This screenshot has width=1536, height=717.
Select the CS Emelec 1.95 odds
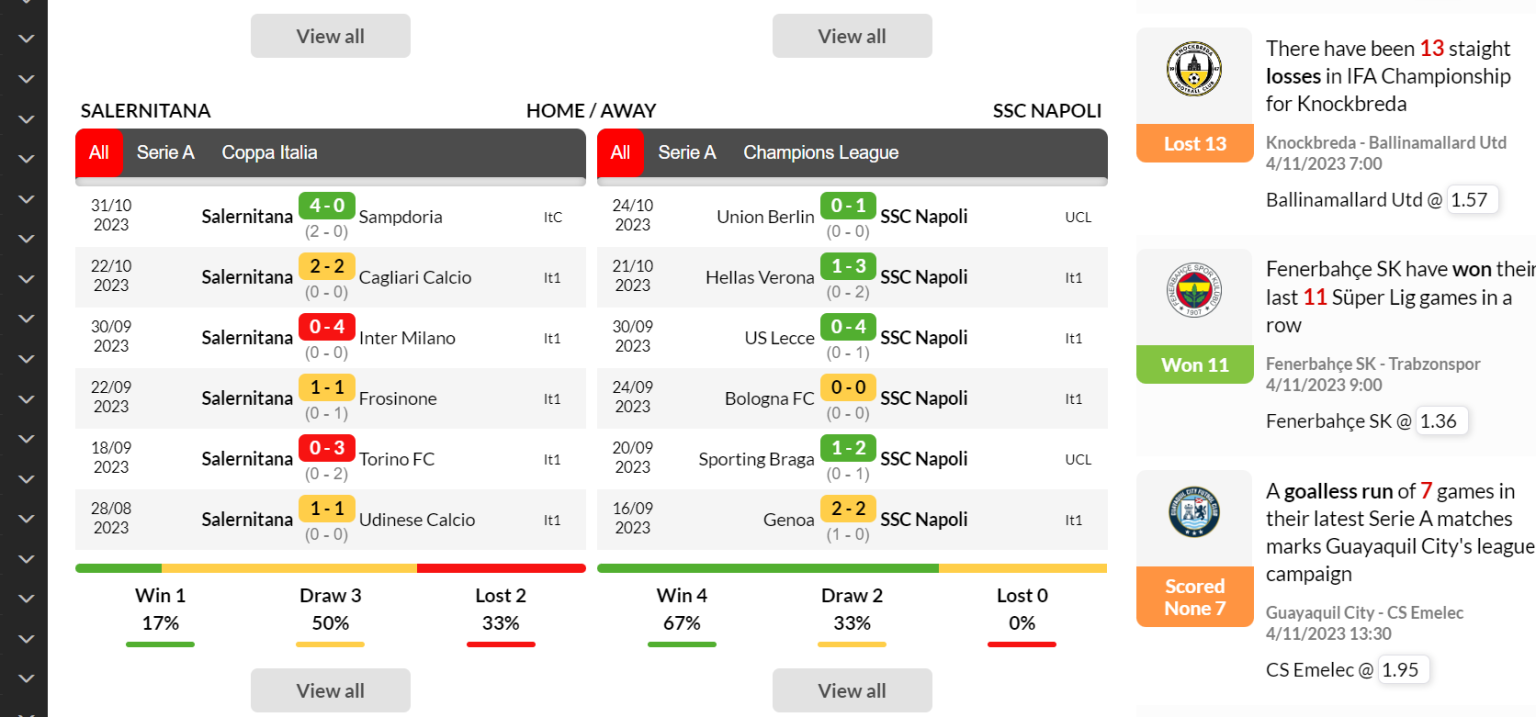[1404, 670]
